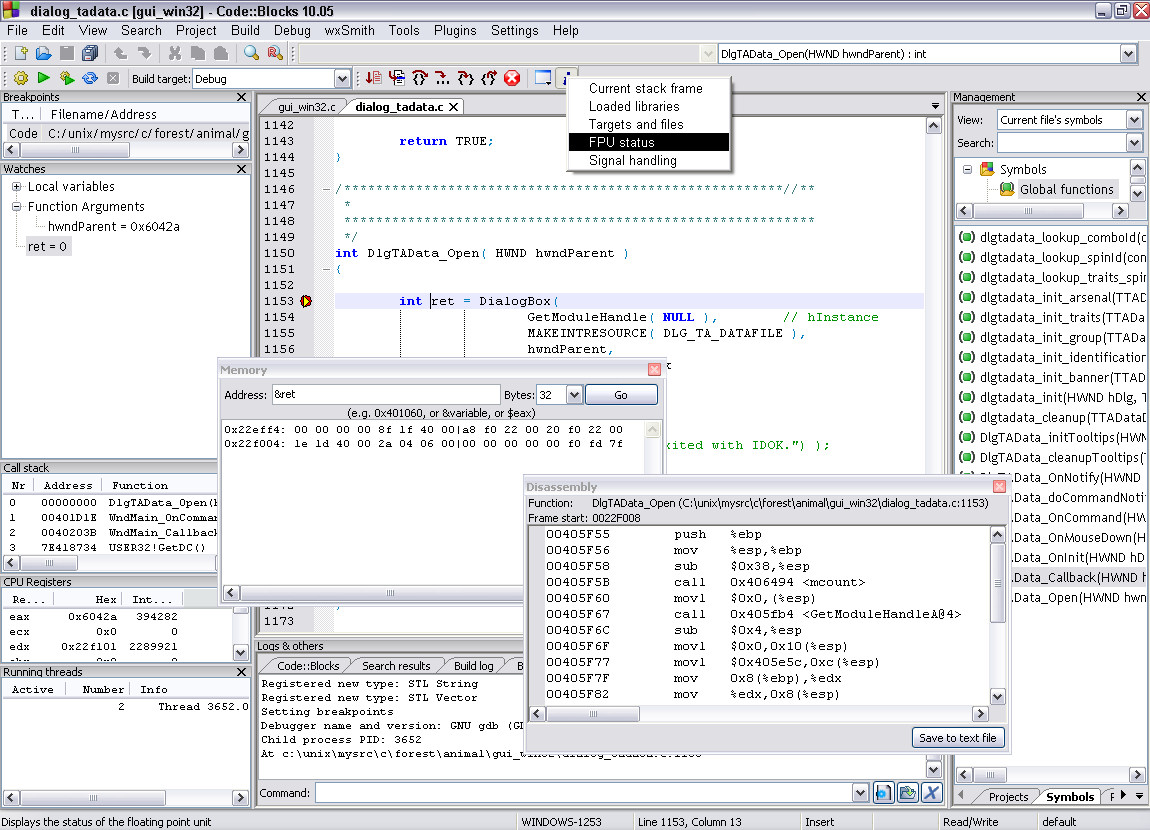1150x830 pixels.
Task: Open the Debug menu
Action: tap(292, 30)
